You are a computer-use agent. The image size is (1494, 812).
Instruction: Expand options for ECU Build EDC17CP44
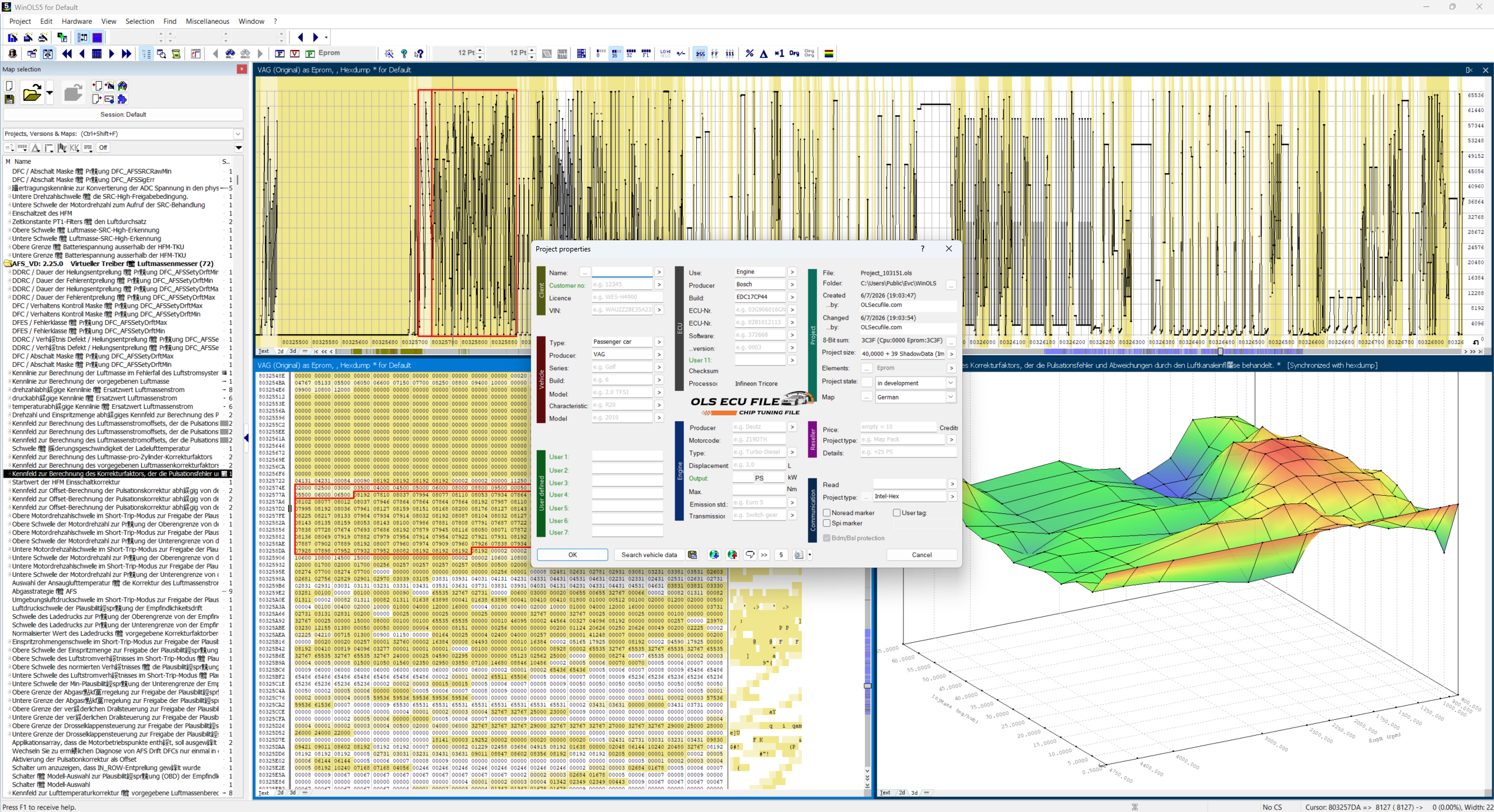pos(792,297)
